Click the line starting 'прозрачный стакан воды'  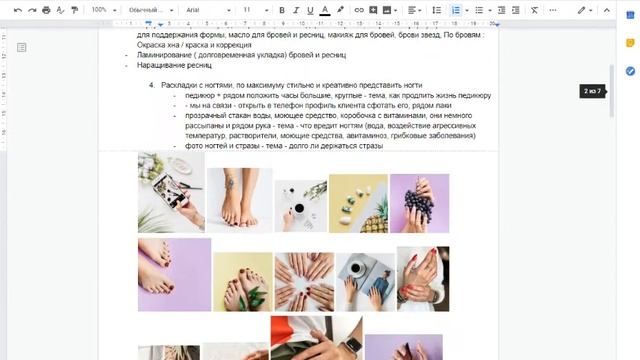click(329, 116)
